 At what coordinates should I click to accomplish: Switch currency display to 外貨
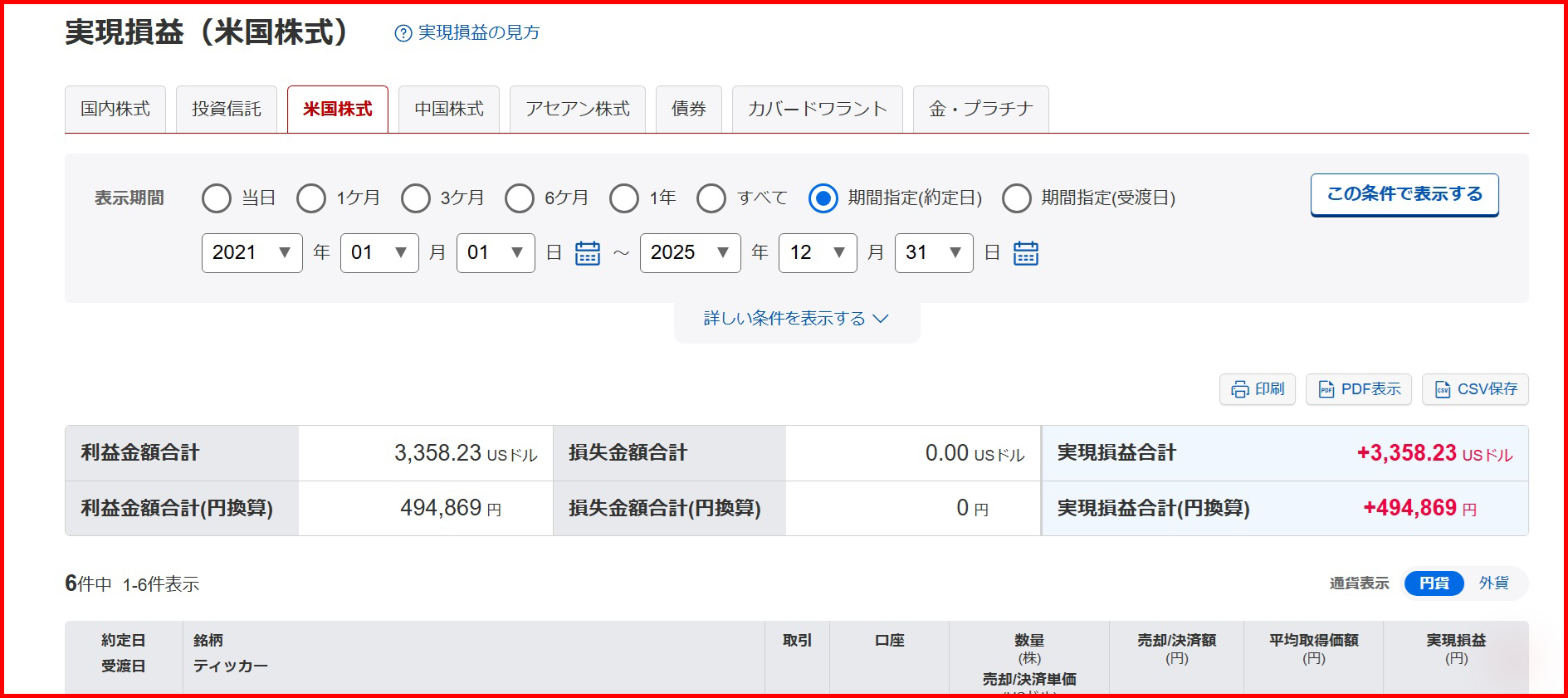click(x=1493, y=583)
